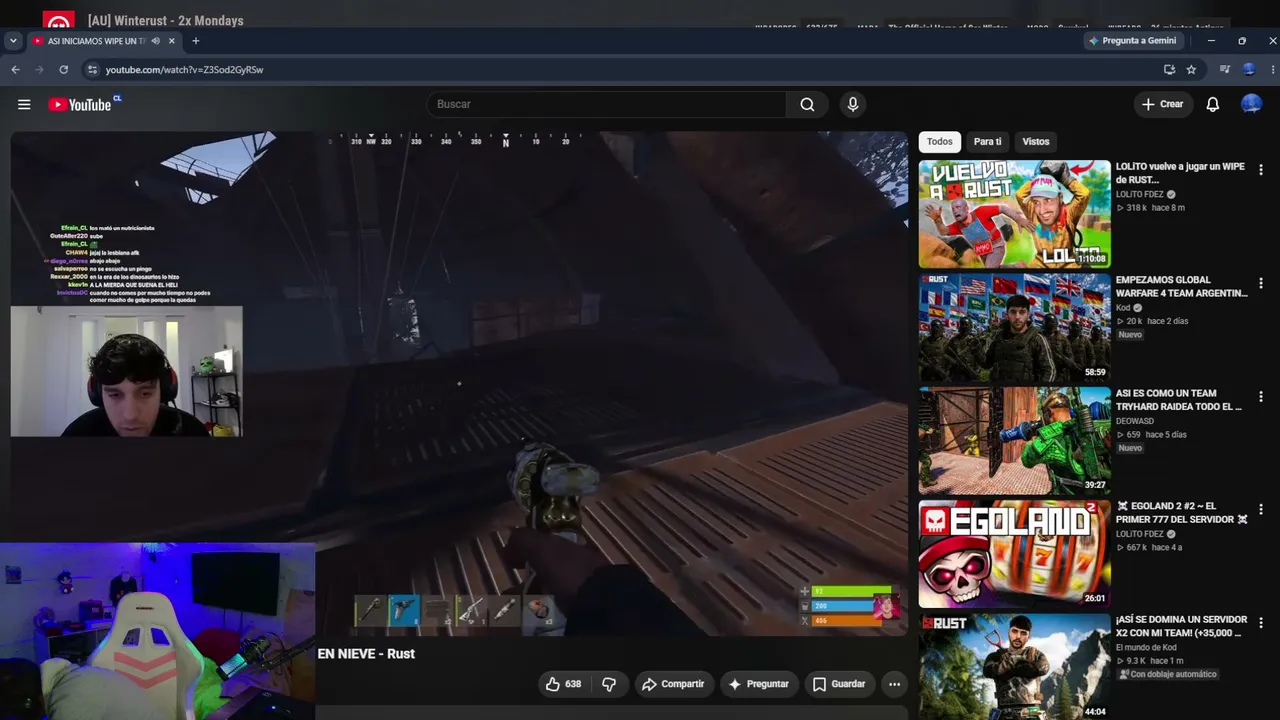Open site information icon in address bar

pos(92,69)
